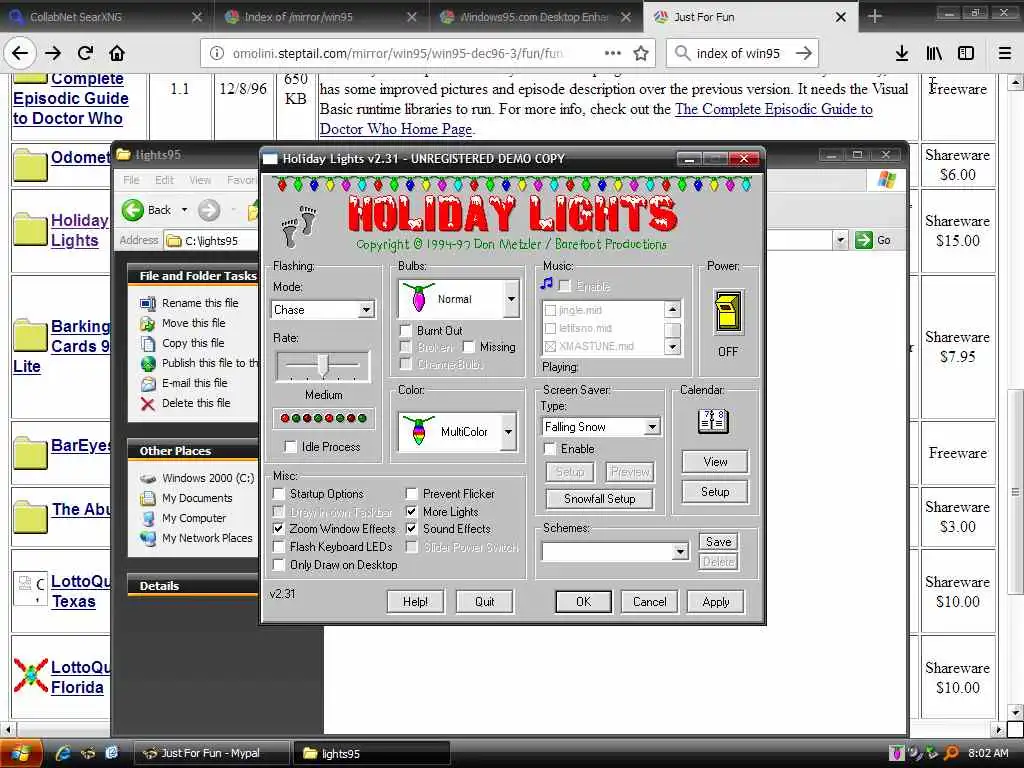Click Delete this file red X icon
1024x768 pixels.
pyautogui.click(x=148, y=404)
